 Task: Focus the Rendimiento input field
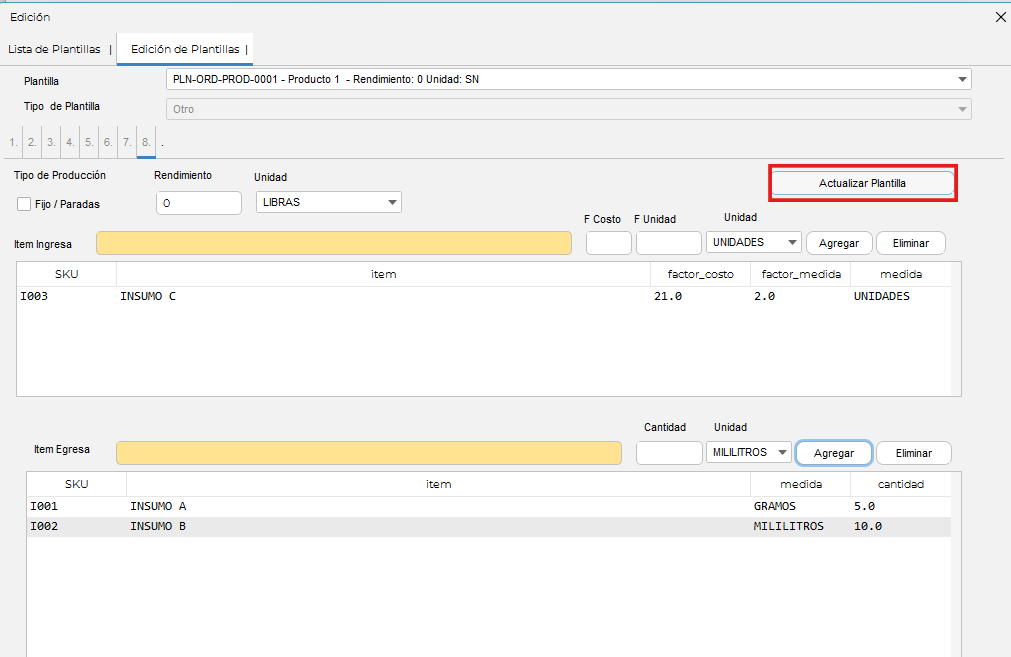pos(199,203)
